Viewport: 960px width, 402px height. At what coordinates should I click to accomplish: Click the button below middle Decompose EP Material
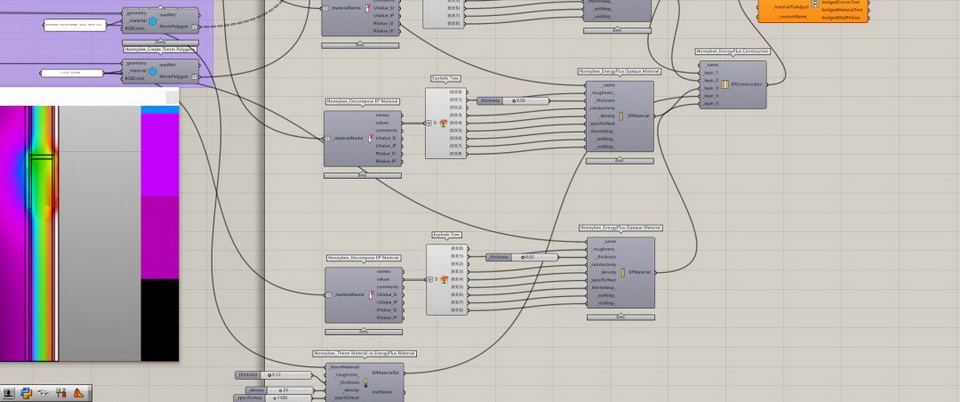(x=362, y=174)
